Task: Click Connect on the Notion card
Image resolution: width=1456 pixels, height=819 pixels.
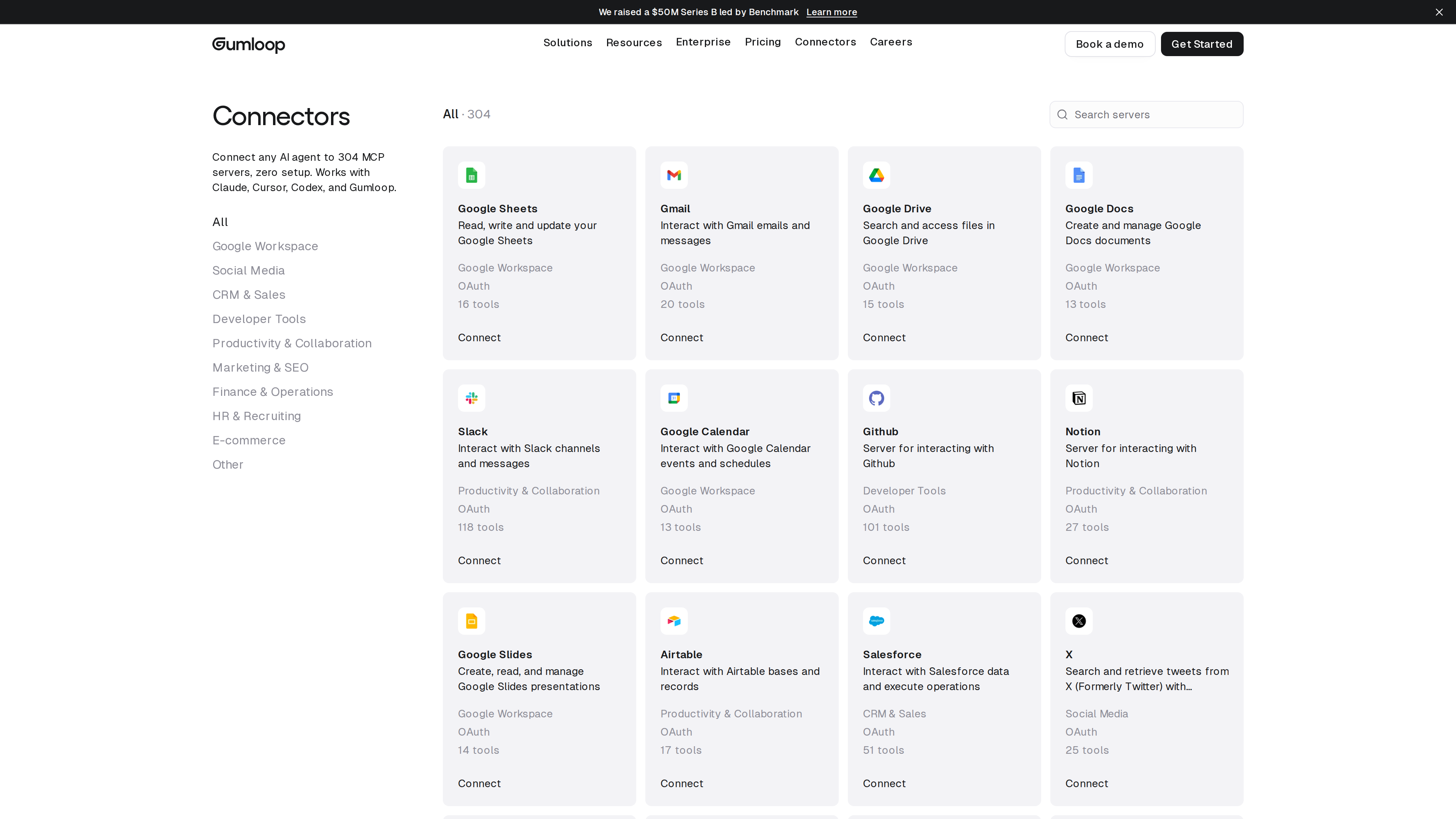Action: pyautogui.click(x=1086, y=561)
